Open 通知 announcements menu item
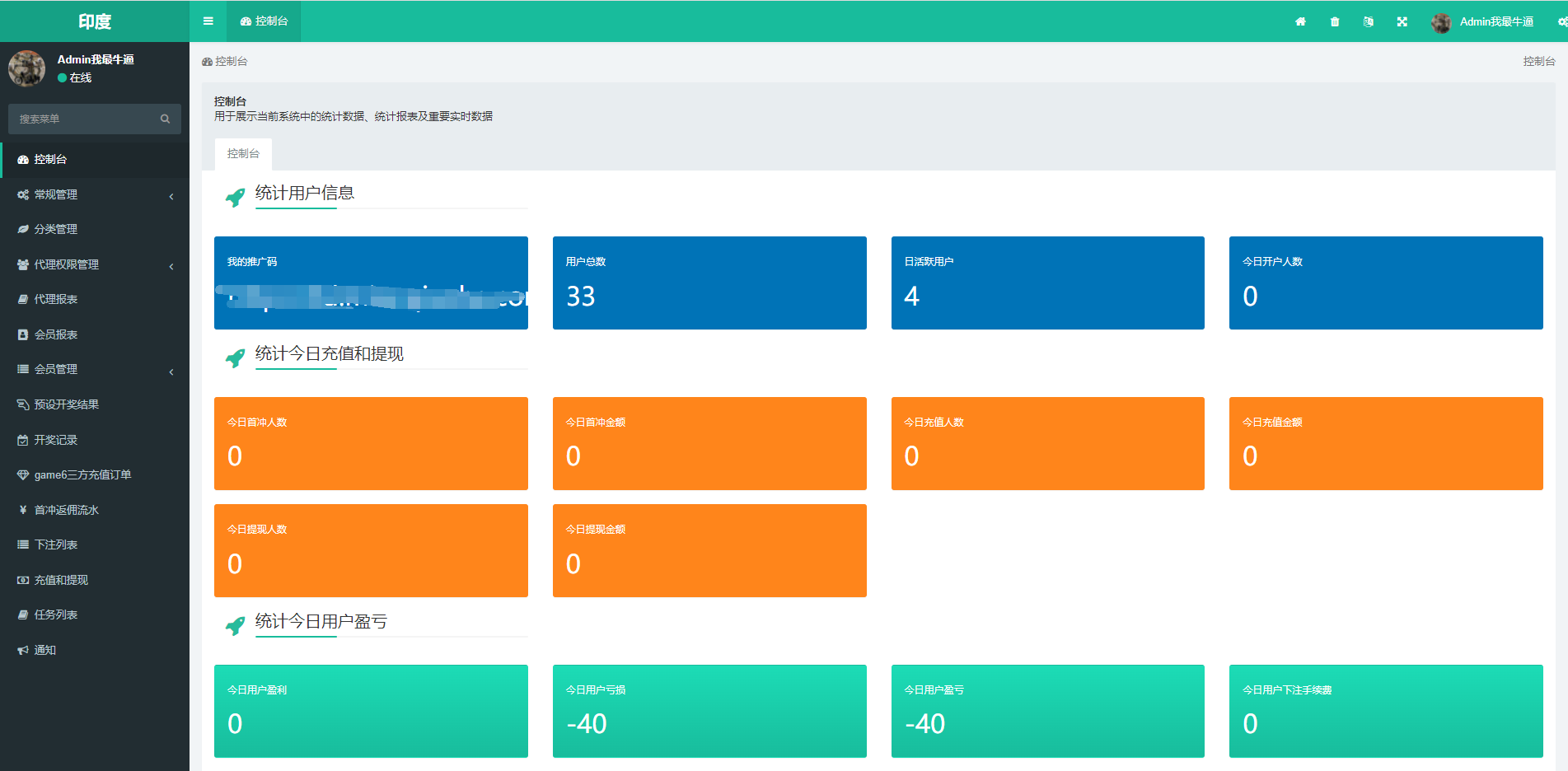The width and height of the screenshot is (1568, 771). click(x=45, y=650)
